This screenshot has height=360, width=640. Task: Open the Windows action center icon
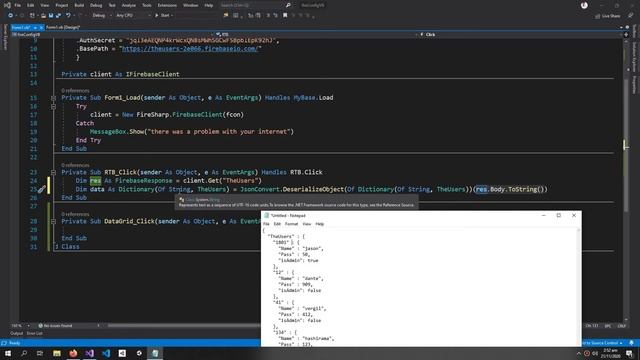pos(630,353)
